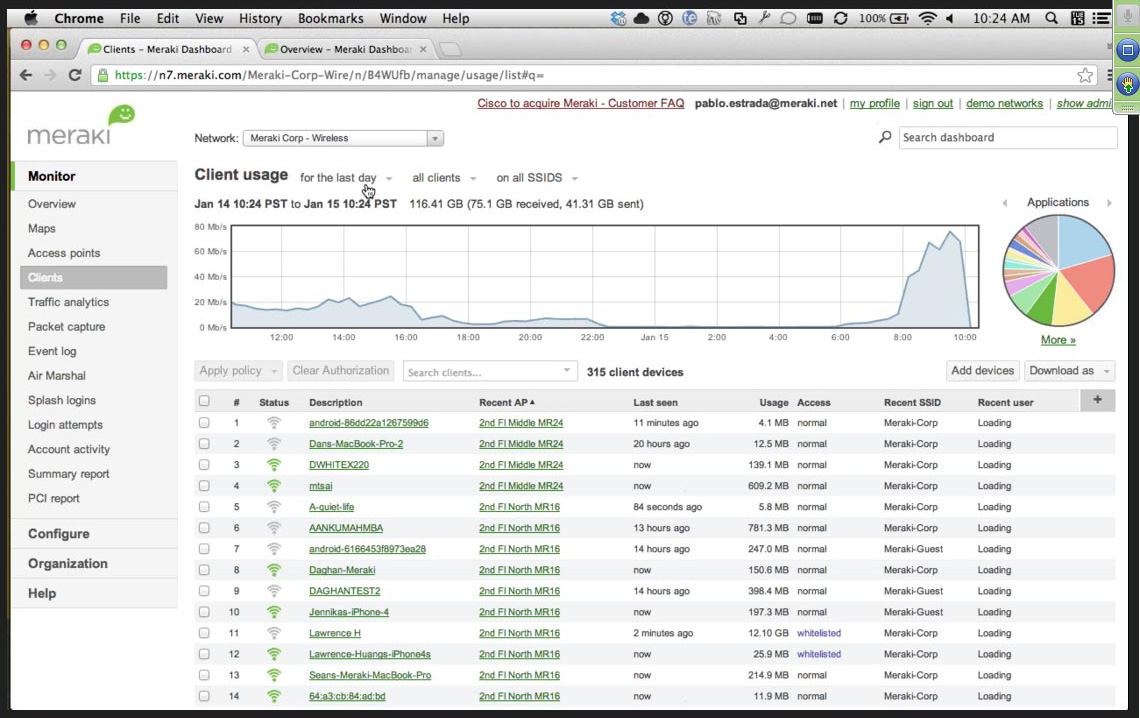
Task: Open Notification Center list icon
Action: (x=1101, y=18)
